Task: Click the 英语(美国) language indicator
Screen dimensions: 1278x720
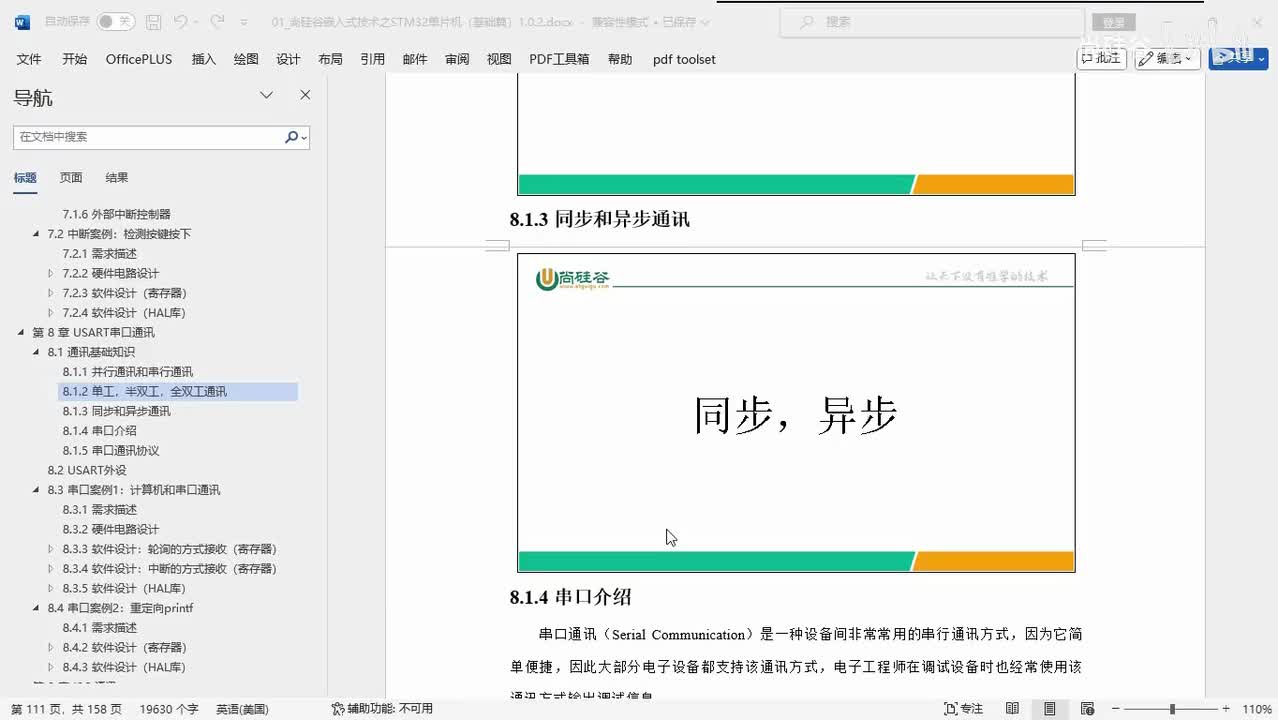Action: [242, 709]
